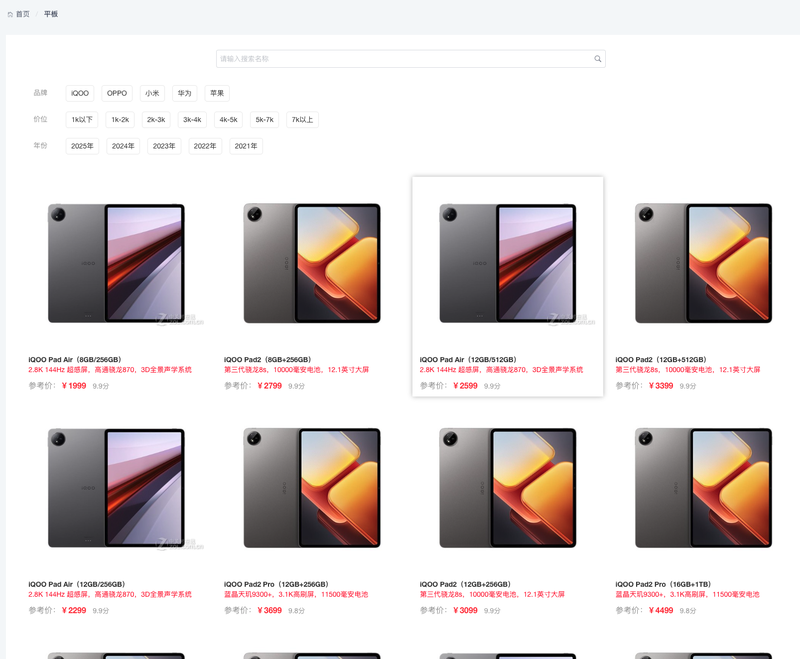Image resolution: width=800 pixels, height=659 pixels.
Task: Click red description under iQOO Pad Air (12GB/256GB)
Action: point(110,594)
